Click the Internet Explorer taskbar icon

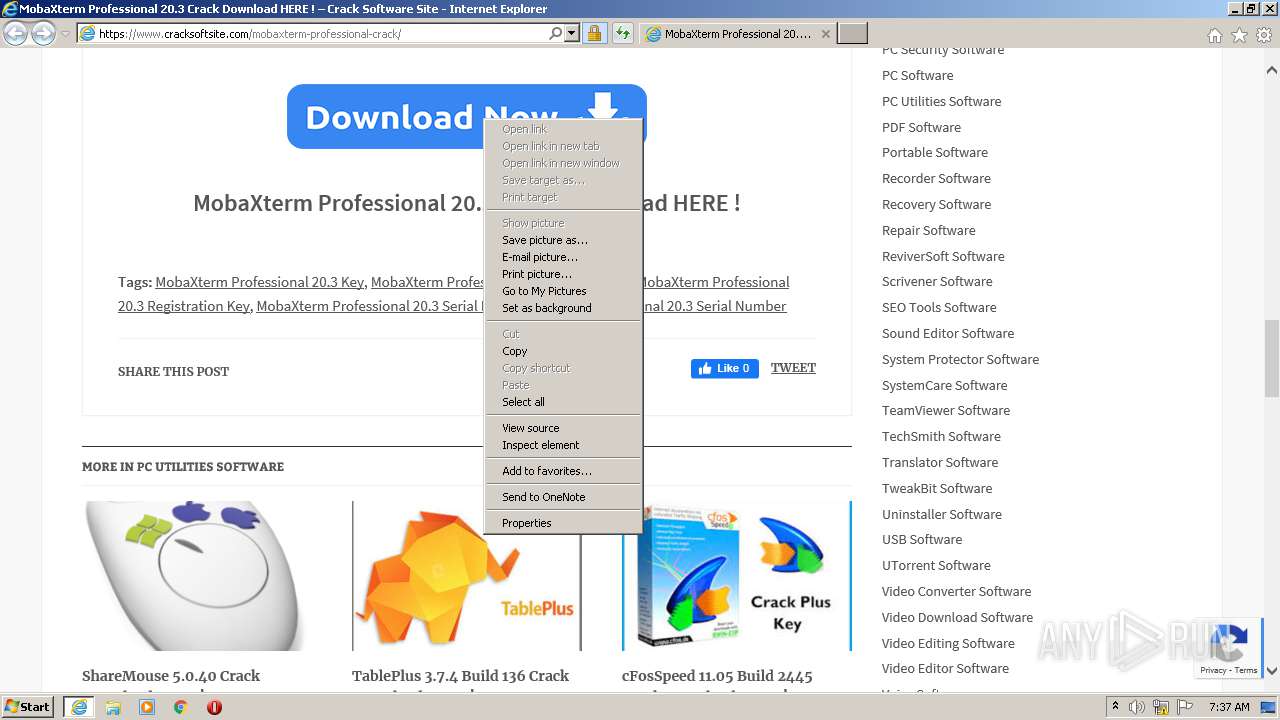click(78, 707)
